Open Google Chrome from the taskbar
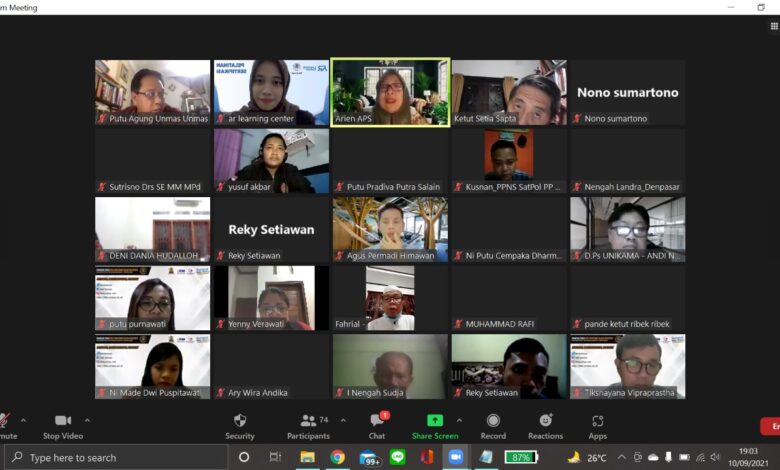Screen dimensions: 780x470 pyautogui.click(x=337, y=457)
